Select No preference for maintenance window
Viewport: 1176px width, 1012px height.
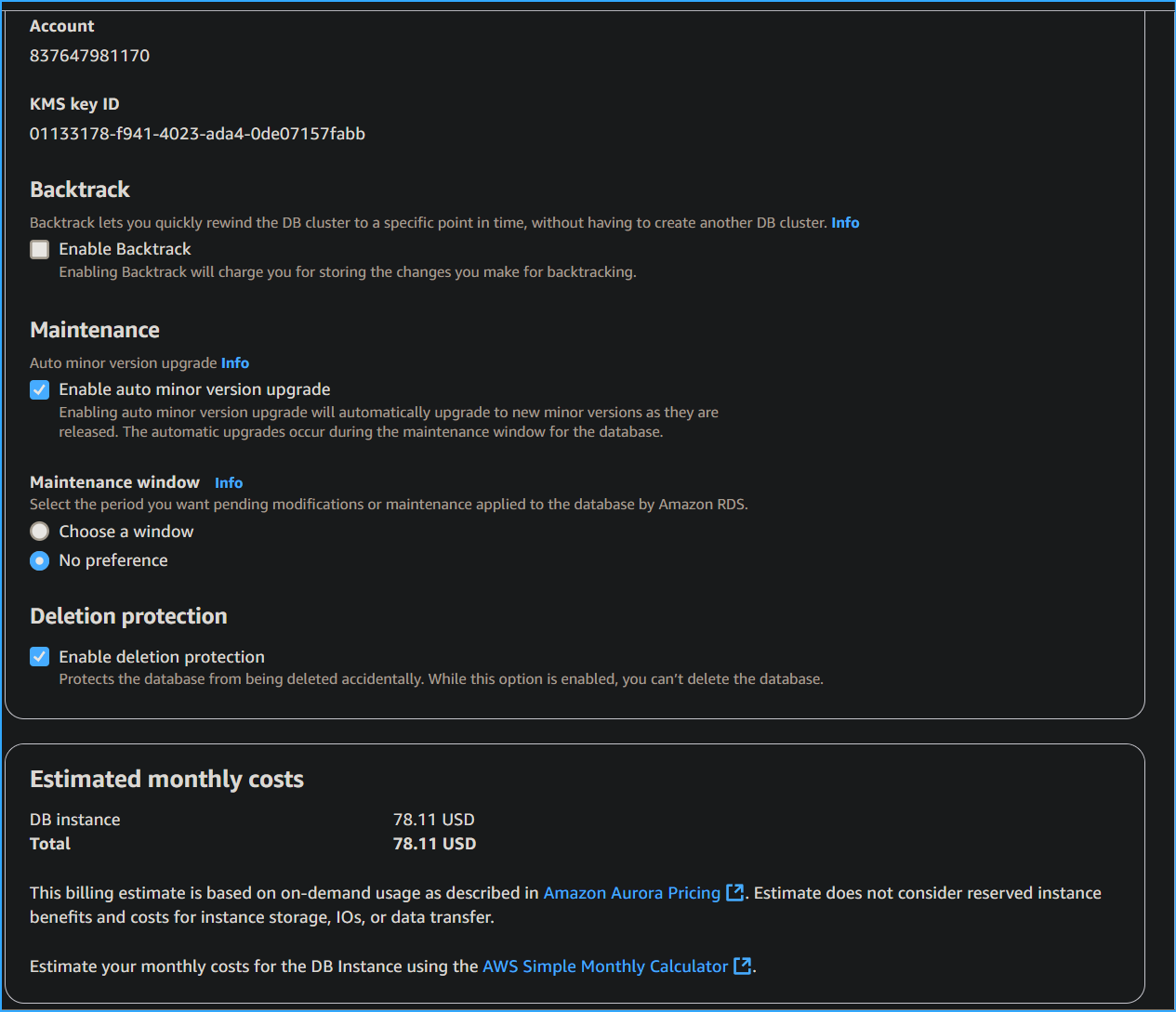coord(39,560)
